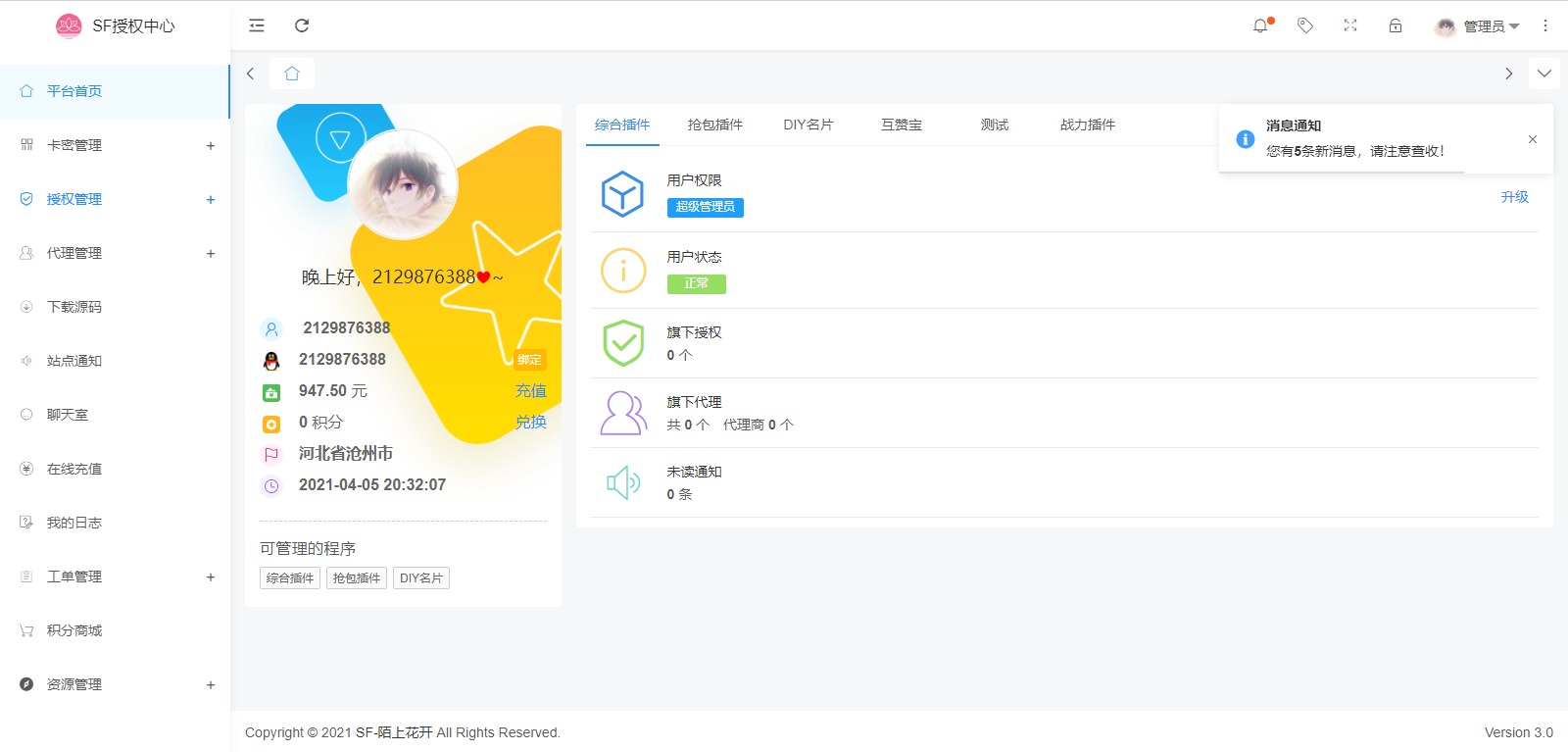Switch to the 战力插件 tab

tap(1087, 125)
